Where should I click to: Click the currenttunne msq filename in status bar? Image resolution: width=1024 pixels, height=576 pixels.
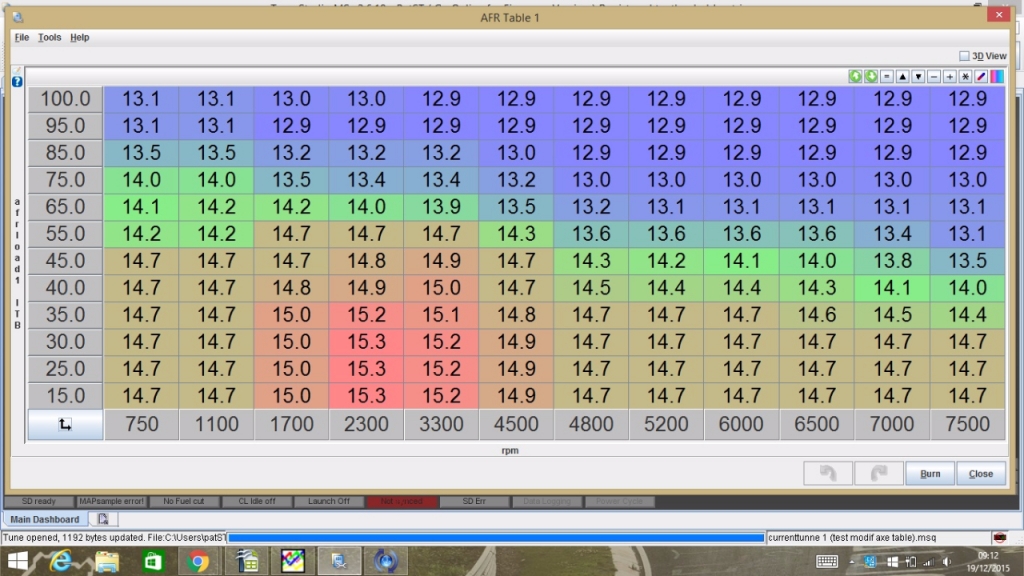click(x=852, y=537)
